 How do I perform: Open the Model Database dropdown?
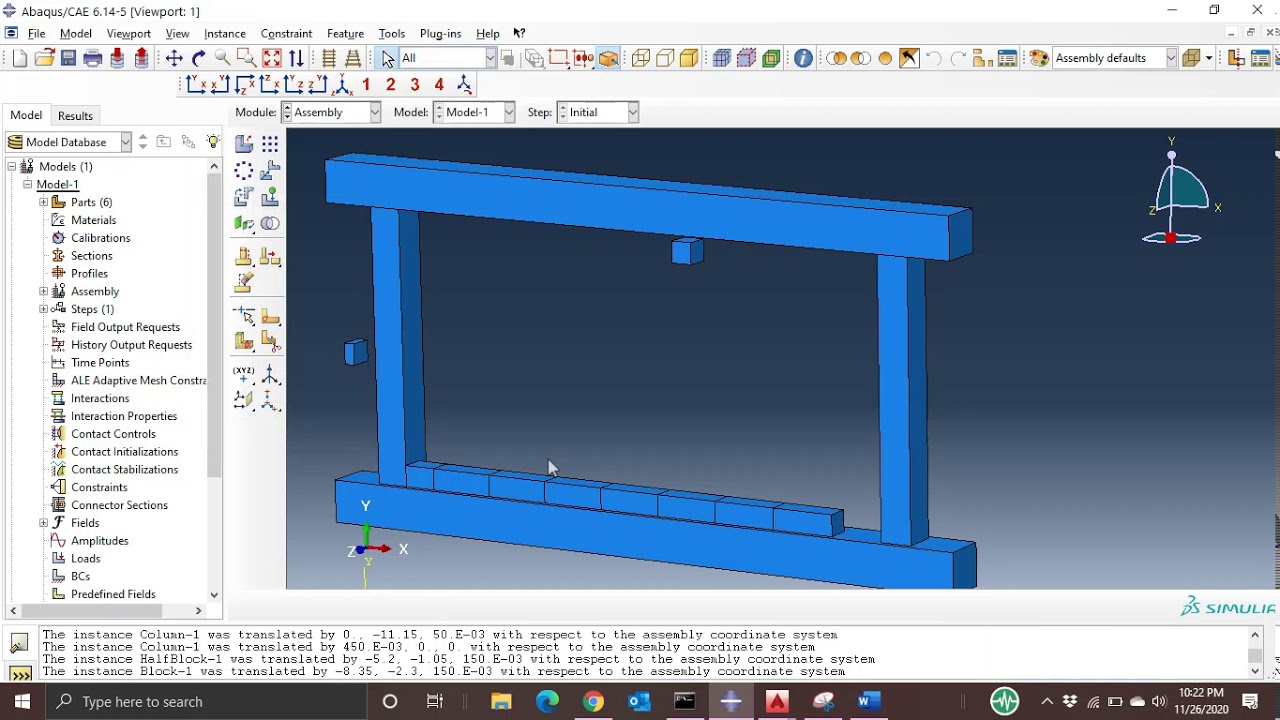tap(68, 142)
